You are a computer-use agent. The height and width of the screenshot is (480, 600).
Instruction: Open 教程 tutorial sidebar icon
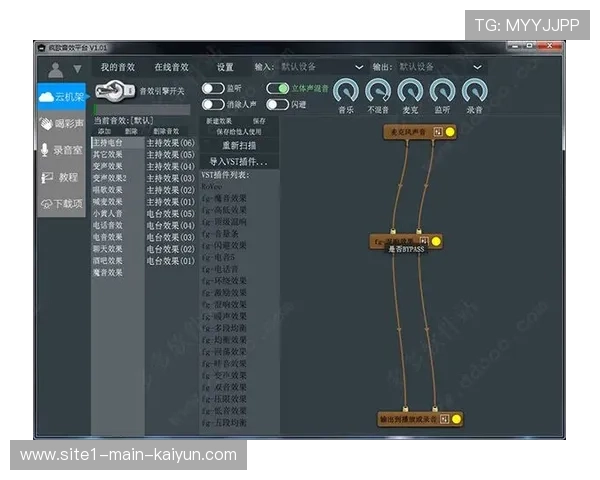tap(47, 178)
